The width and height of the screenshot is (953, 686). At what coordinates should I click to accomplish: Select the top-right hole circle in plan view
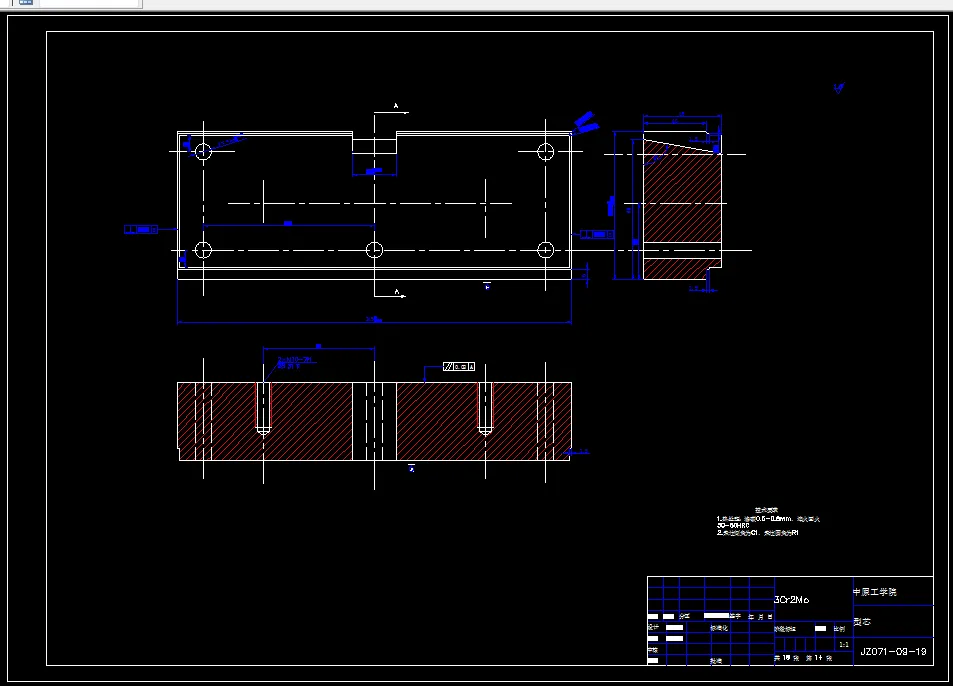(546, 151)
